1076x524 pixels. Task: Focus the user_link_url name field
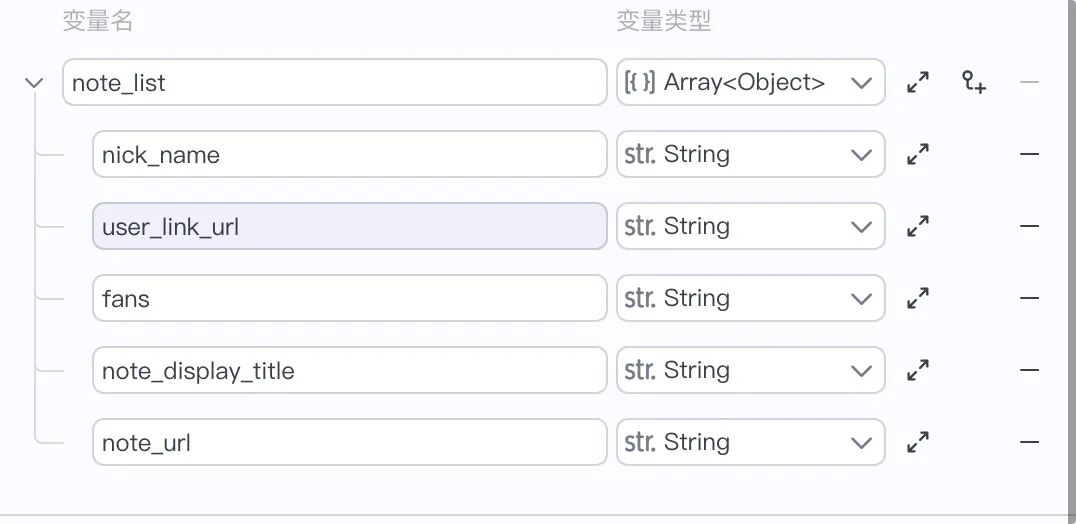pyautogui.click(x=349, y=227)
